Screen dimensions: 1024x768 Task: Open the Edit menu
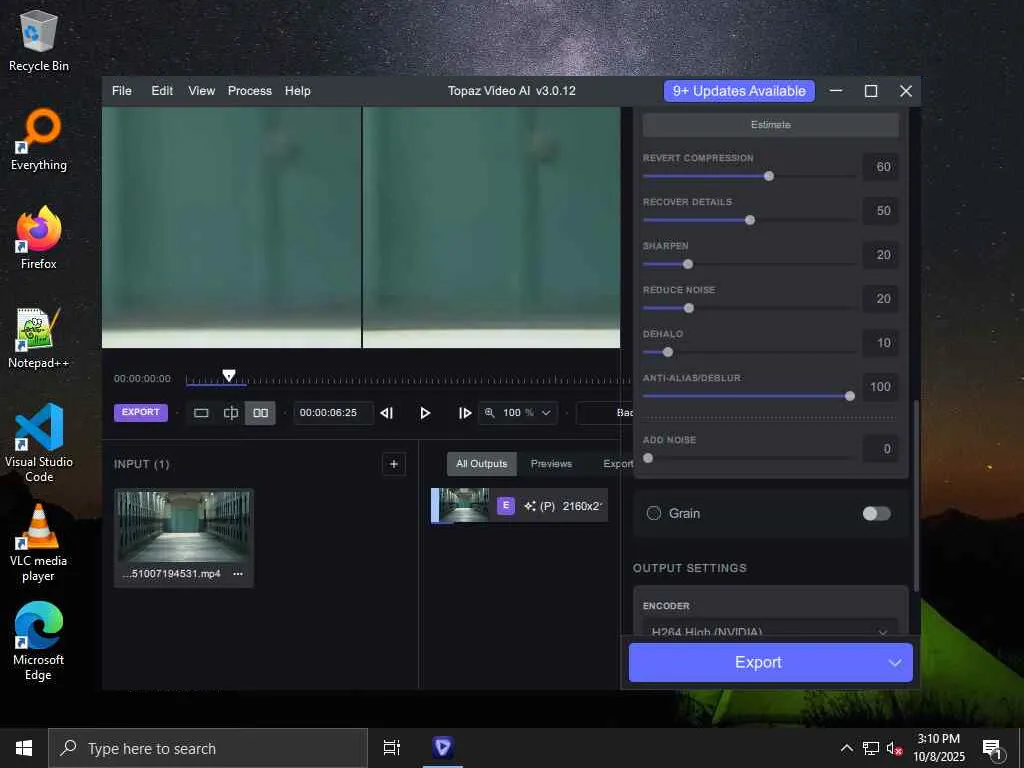click(x=162, y=91)
